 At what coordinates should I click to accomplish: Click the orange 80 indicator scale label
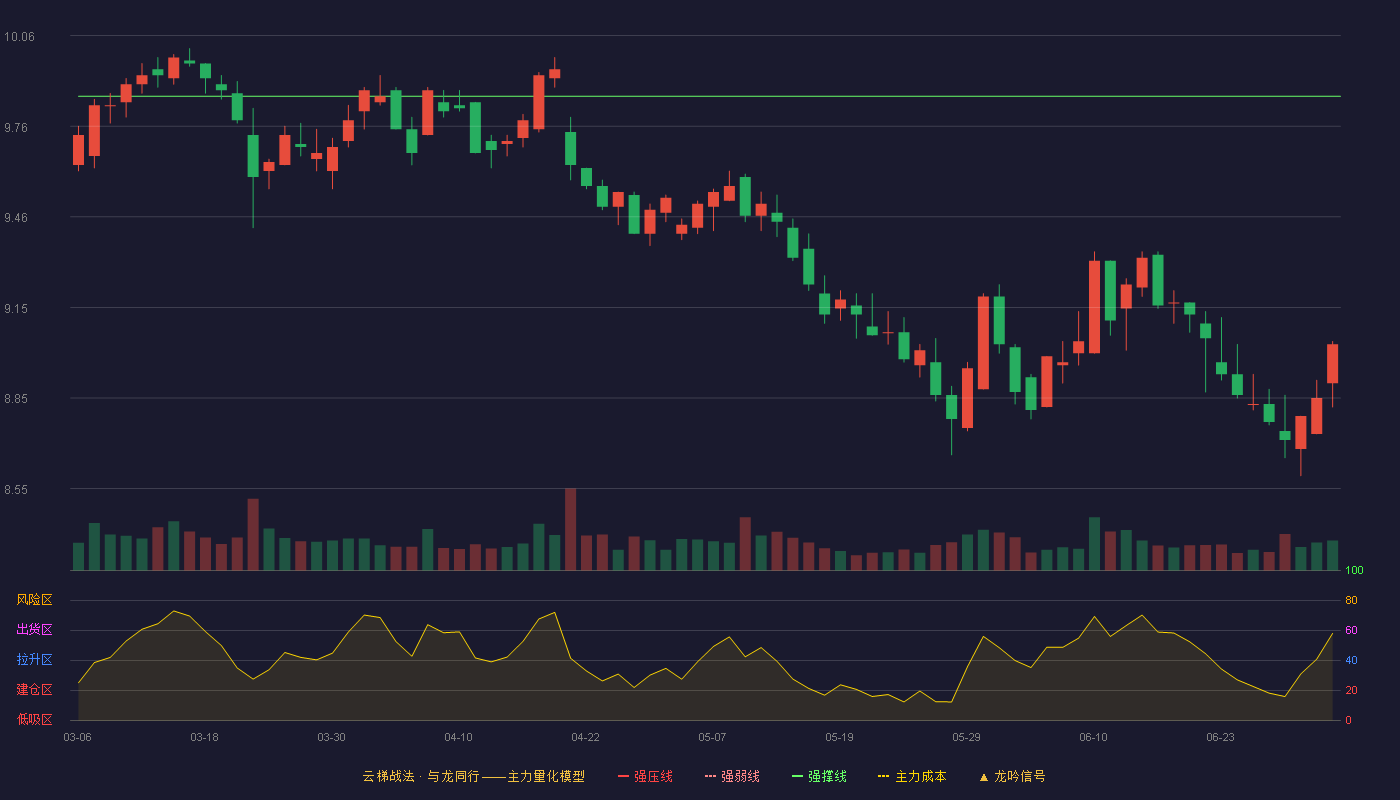tap(1351, 600)
